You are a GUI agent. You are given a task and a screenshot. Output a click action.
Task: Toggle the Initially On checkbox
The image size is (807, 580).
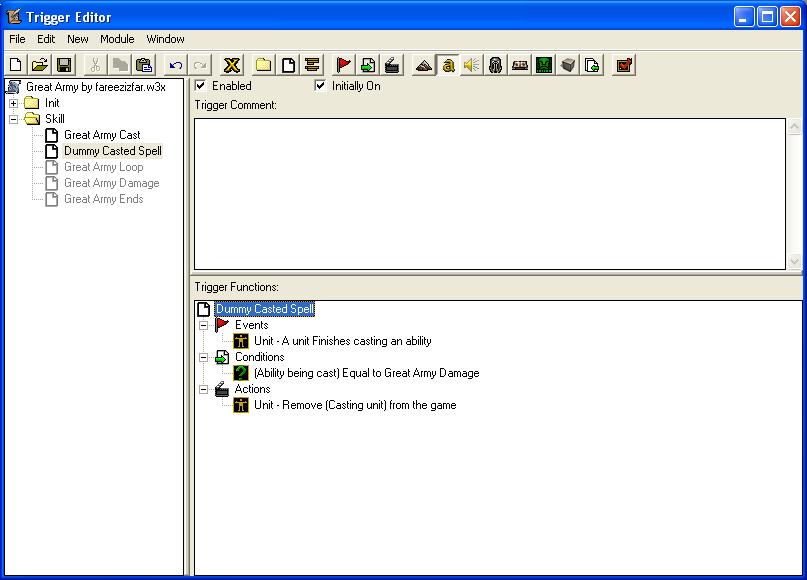point(320,85)
